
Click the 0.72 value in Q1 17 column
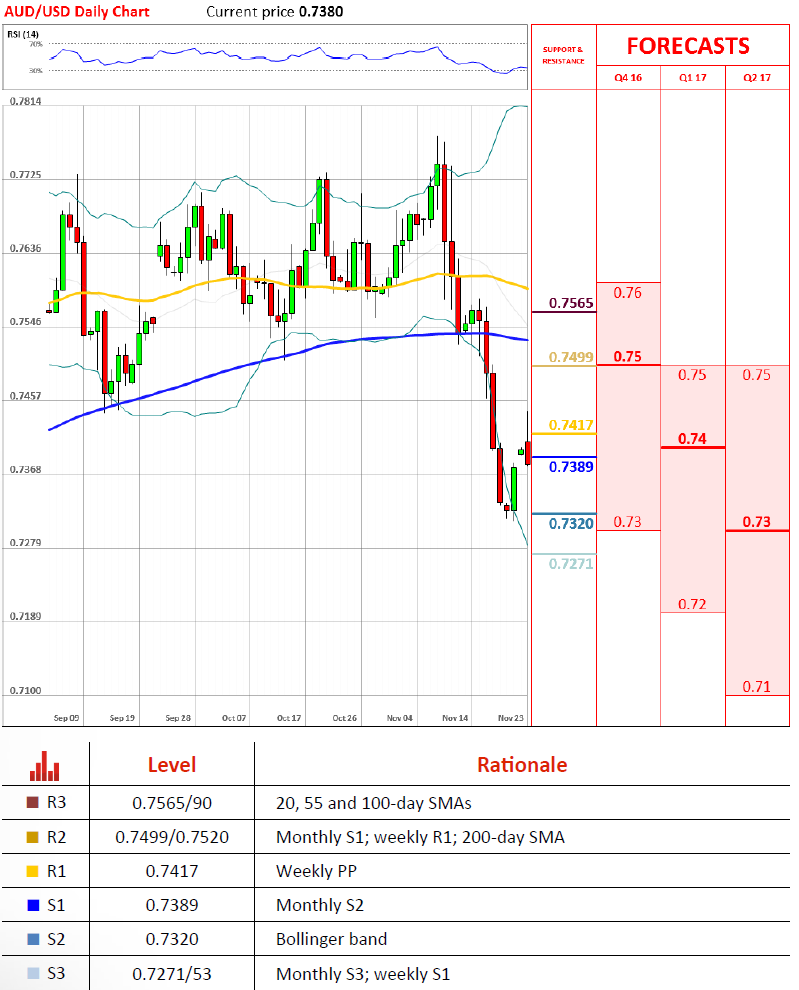(x=692, y=604)
